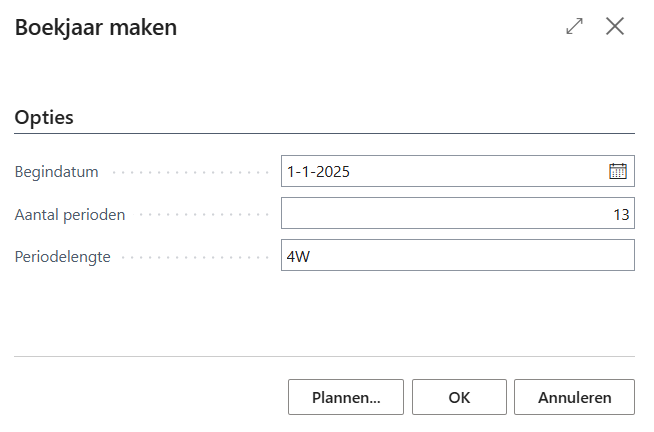Click the Aantal perioden label text

pos(70,213)
